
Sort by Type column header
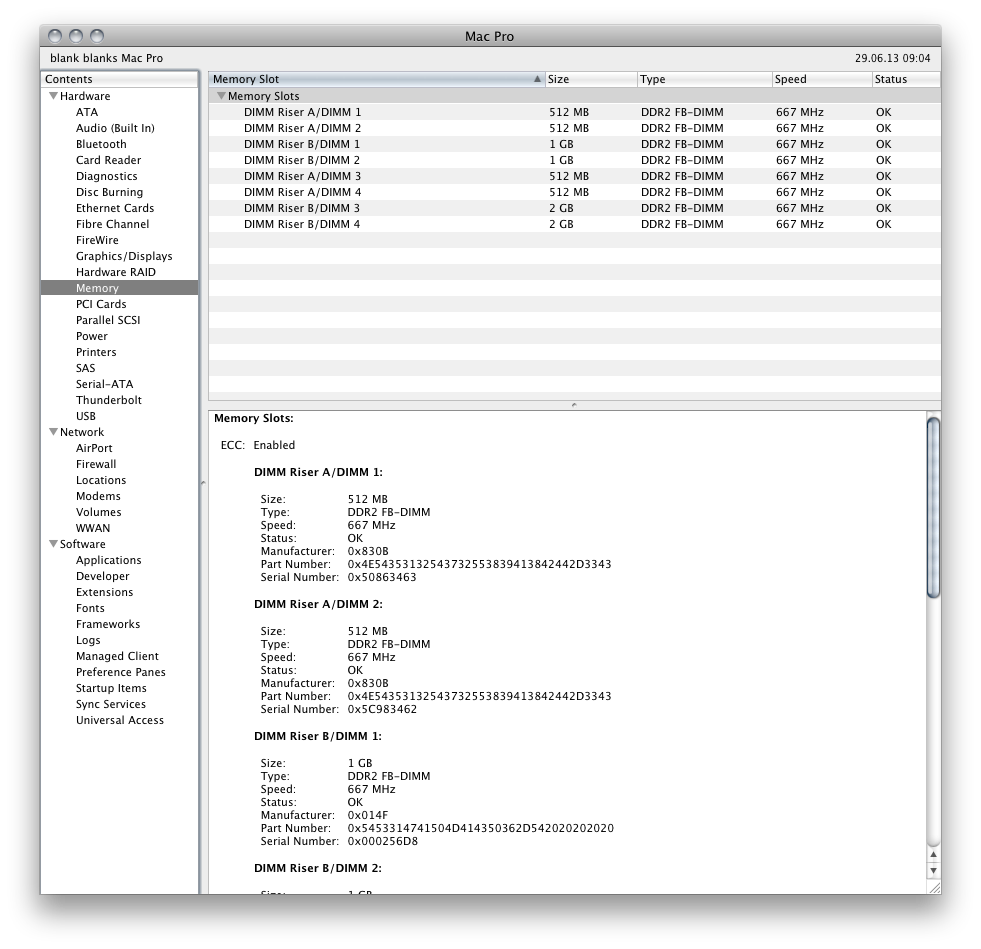(704, 79)
